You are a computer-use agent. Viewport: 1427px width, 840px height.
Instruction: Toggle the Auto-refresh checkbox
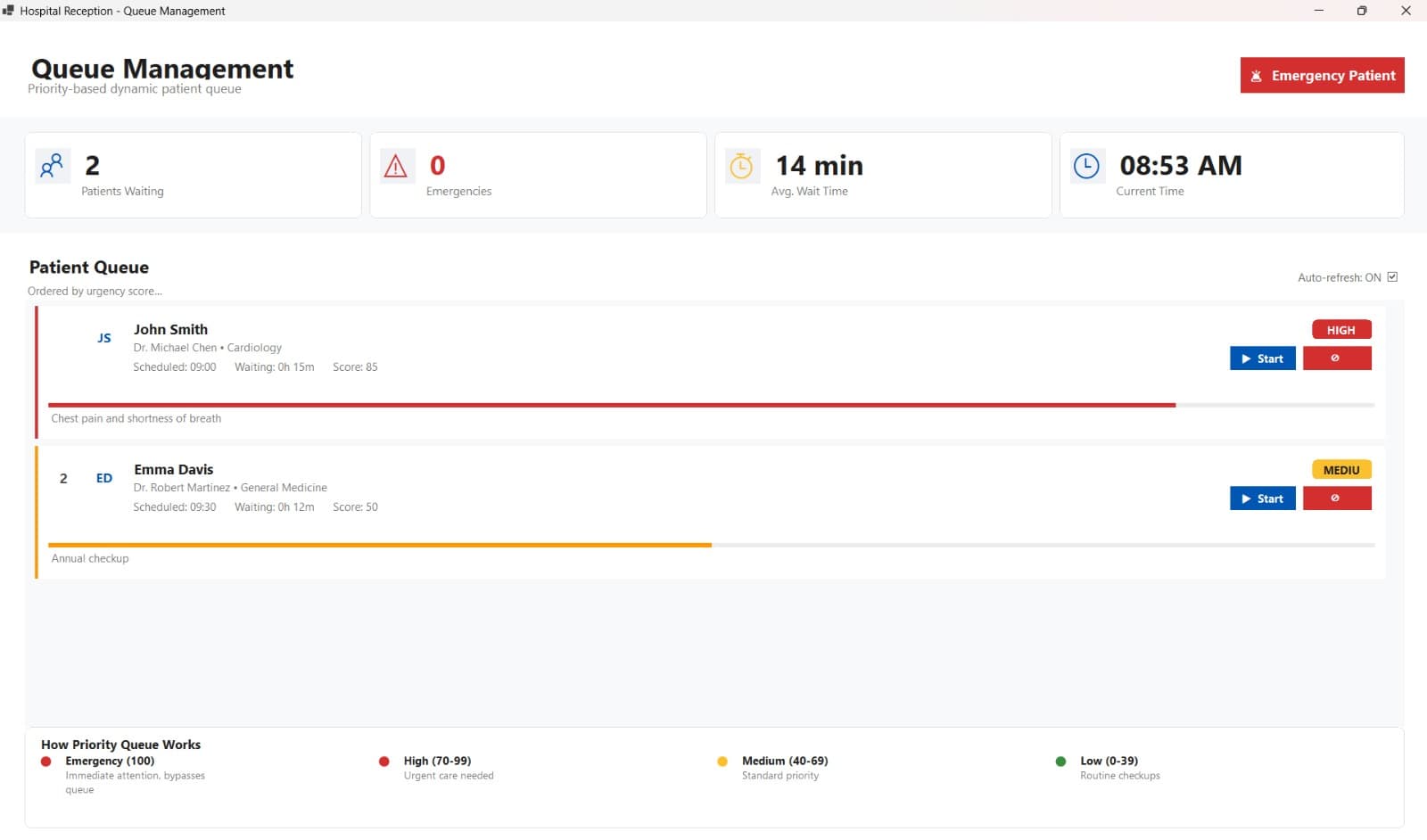(1392, 277)
